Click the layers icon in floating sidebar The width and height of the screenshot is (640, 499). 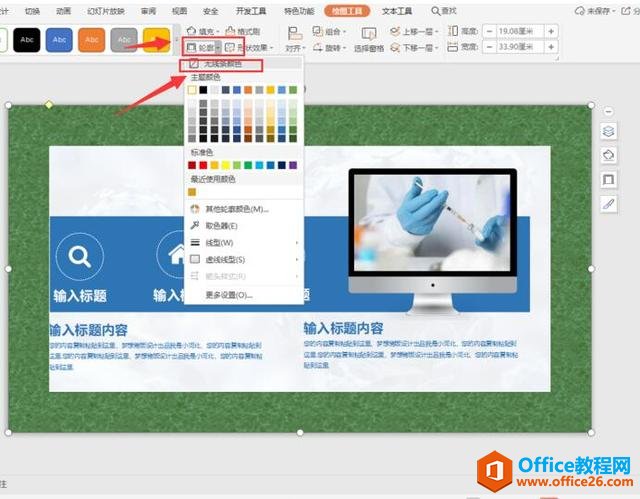[x=609, y=131]
